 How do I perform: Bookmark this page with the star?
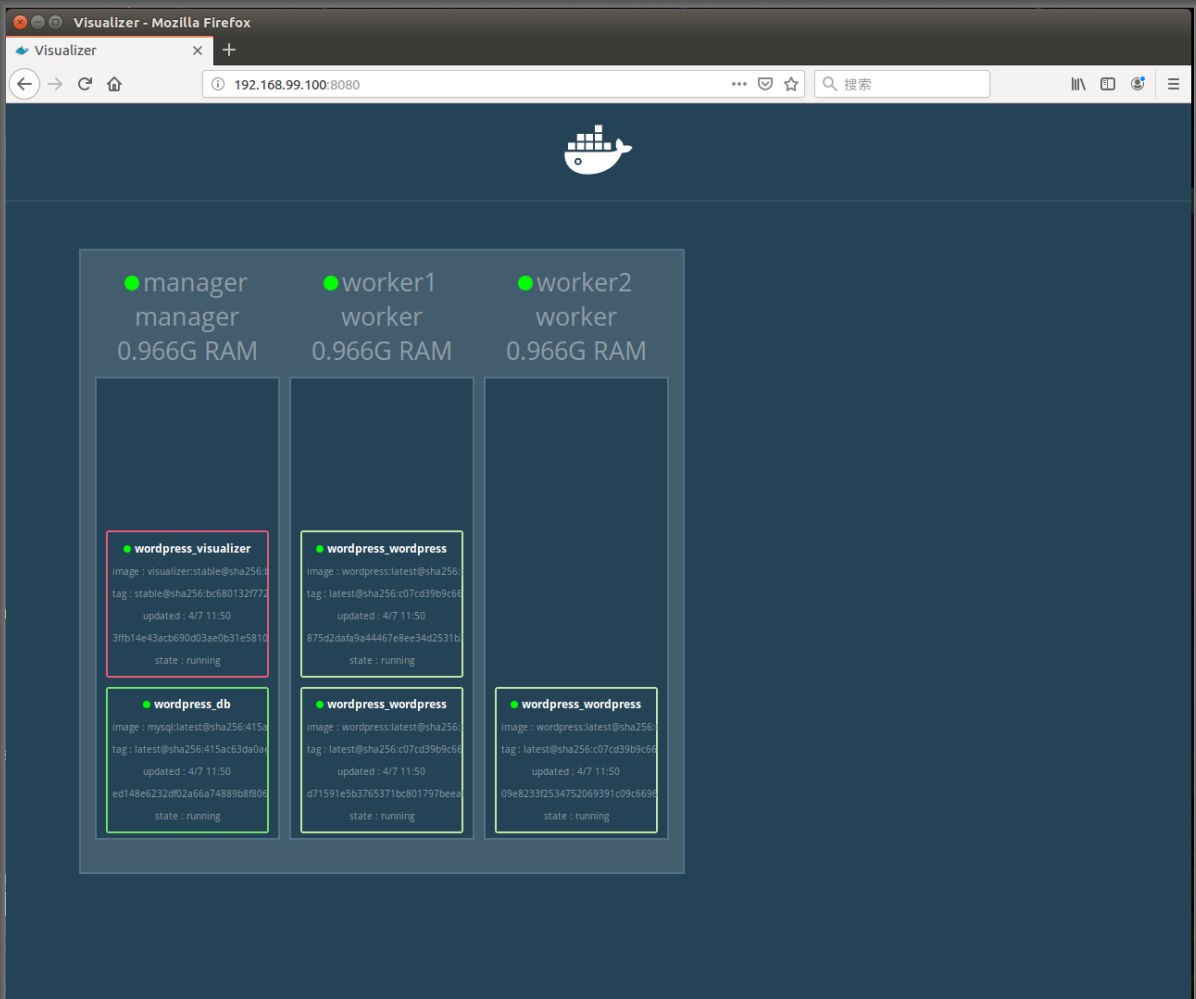(x=791, y=84)
